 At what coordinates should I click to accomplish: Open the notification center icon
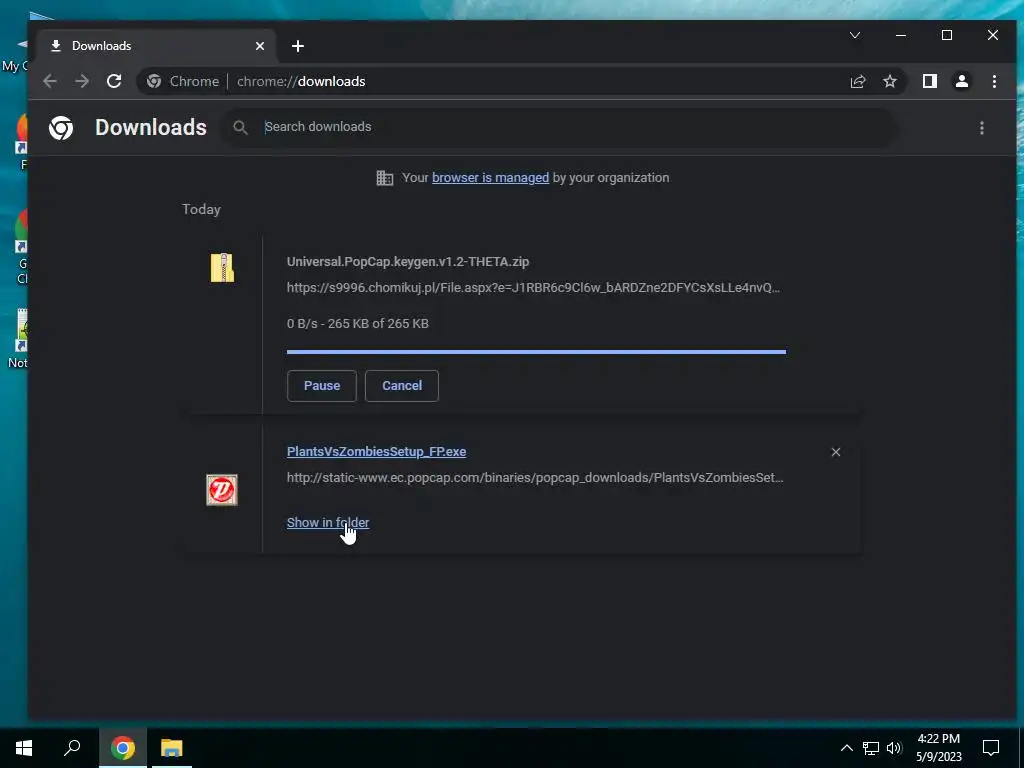pyautogui.click(x=991, y=748)
